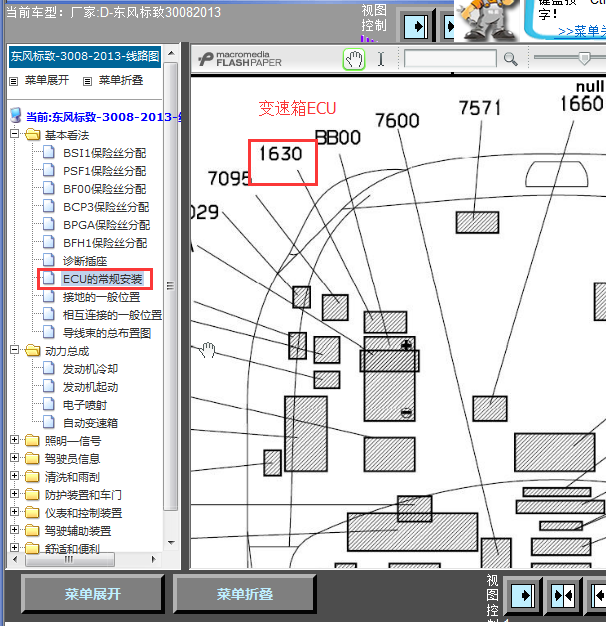Click the 菜单展开 list icon in sidebar

(14, 81)
